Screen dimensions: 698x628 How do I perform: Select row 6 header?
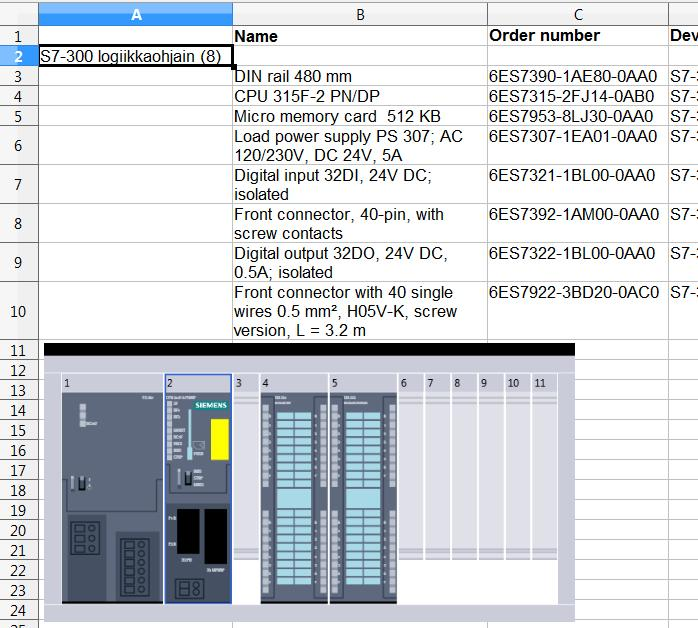pyautogui.click(x=19, y=146)
